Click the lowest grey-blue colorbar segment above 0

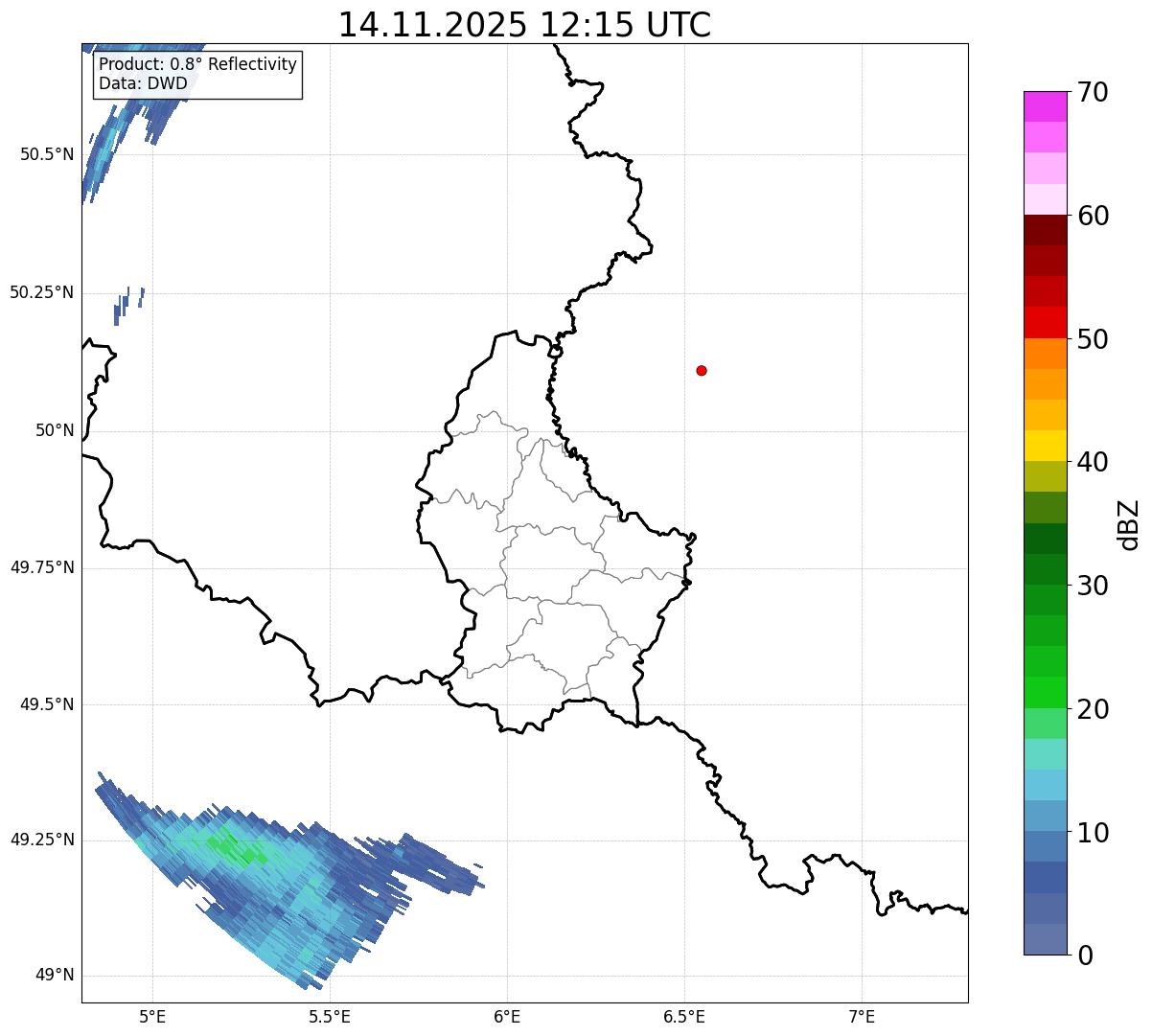[x=1045, y=939]
